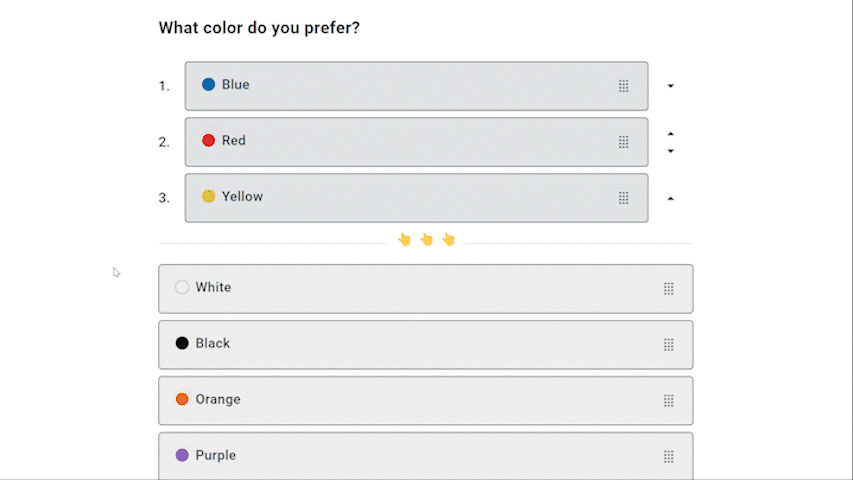Image resolution: width=853 pixels, height=480 pixels.
Task: Click the drag handle on Red item
Action: click(x=624, y=142)
